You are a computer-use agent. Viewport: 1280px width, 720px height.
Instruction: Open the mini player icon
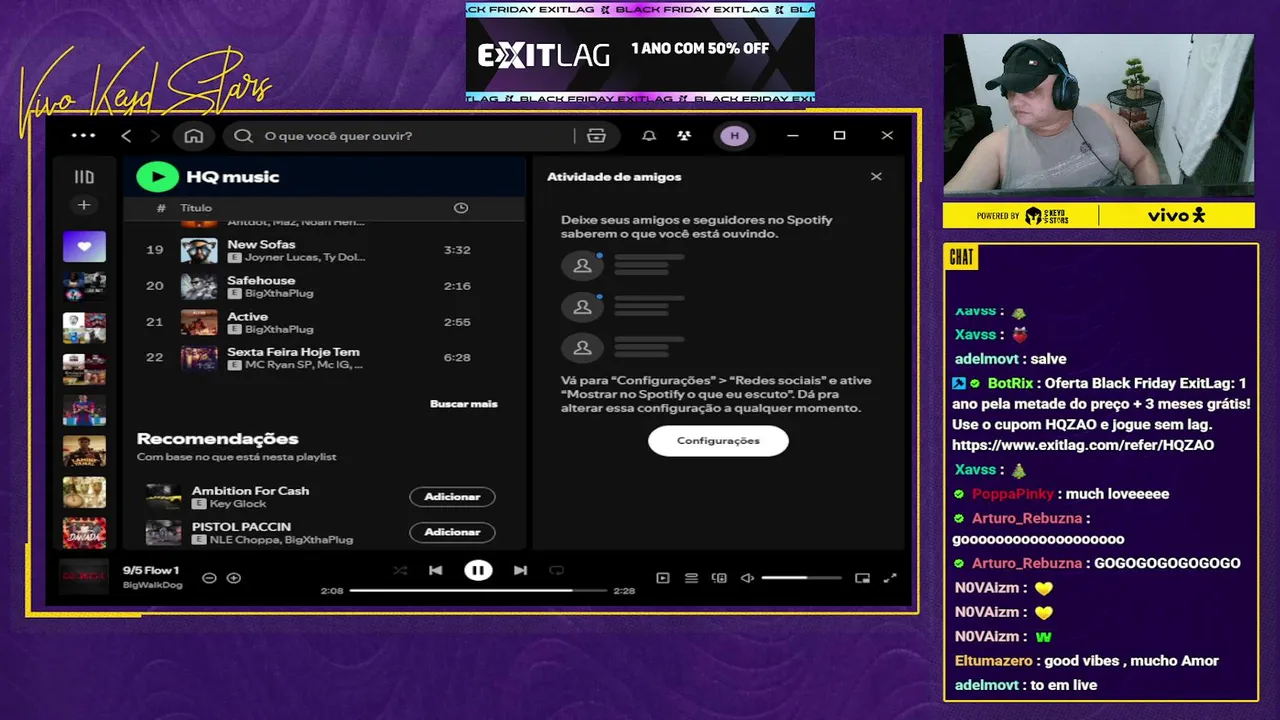[862, 578]
